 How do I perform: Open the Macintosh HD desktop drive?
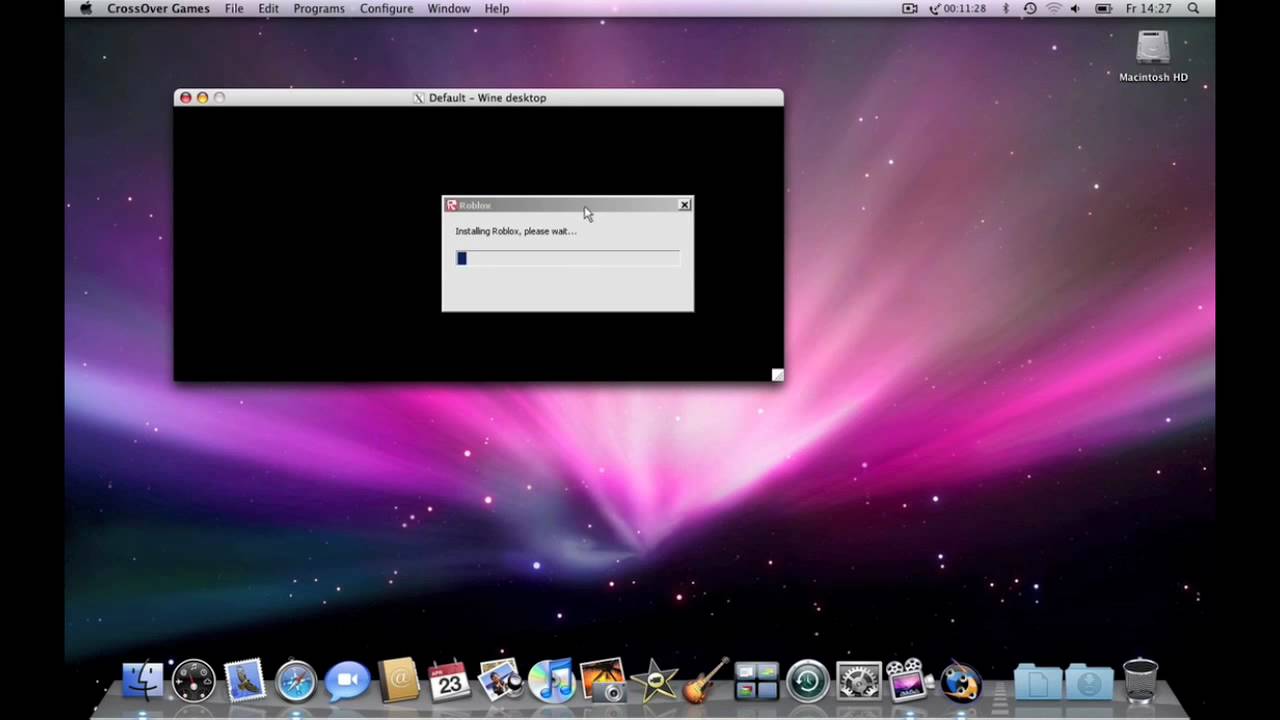[x=1153, y=56]
